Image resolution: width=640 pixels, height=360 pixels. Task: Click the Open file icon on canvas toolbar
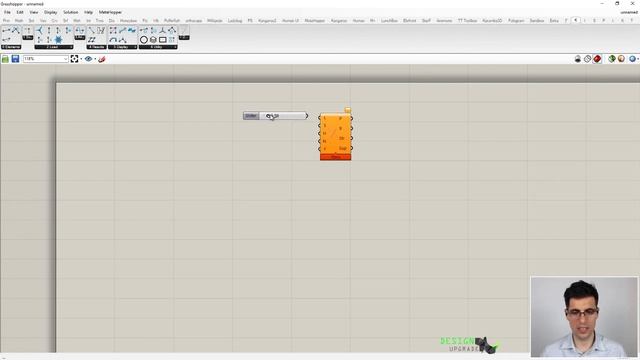[x=5, y=59]
